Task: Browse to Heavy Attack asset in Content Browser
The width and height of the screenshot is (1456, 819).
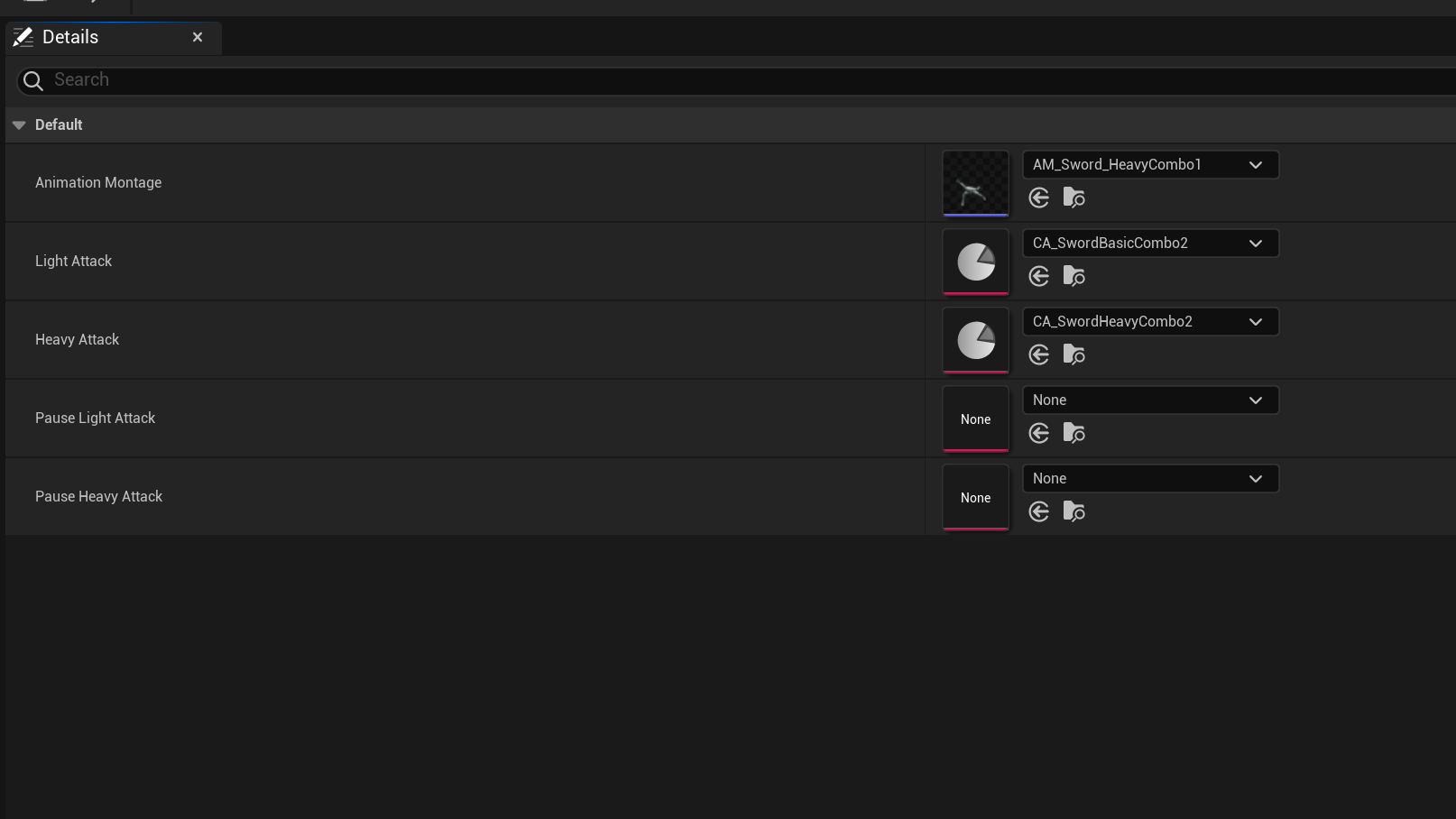Action: click(x=1074, y=354)
